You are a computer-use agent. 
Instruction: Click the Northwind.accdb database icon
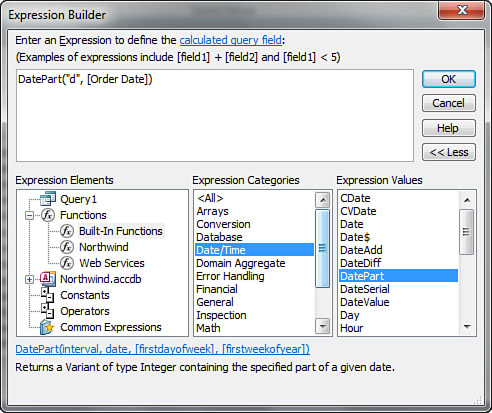[48, 279]
